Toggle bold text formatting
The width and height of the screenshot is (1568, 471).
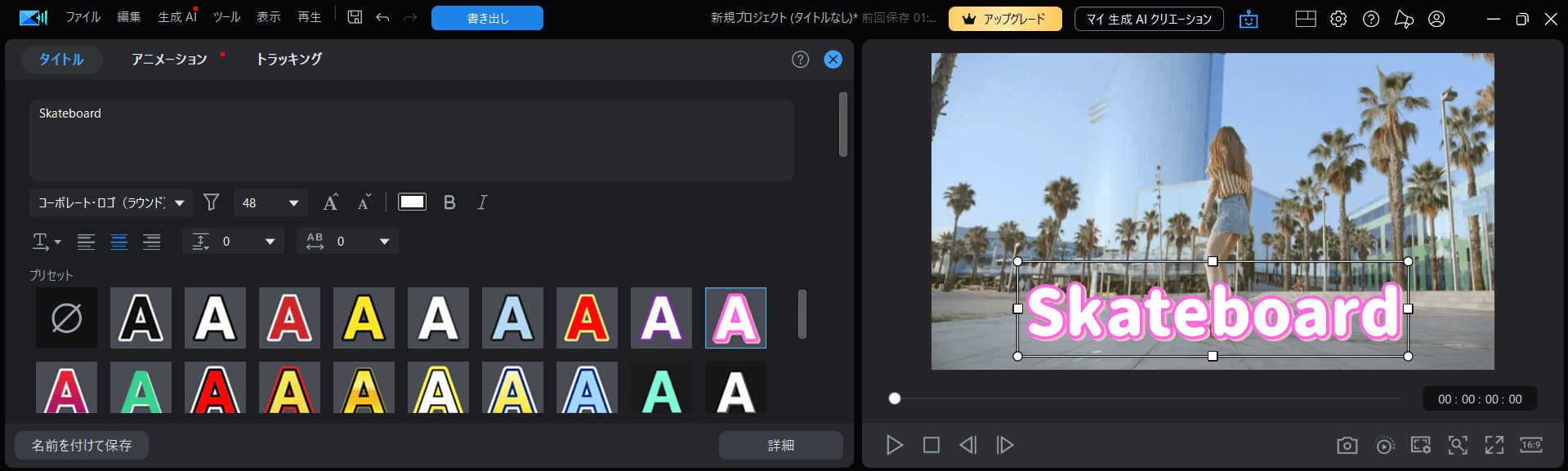(x=449, y=202)
